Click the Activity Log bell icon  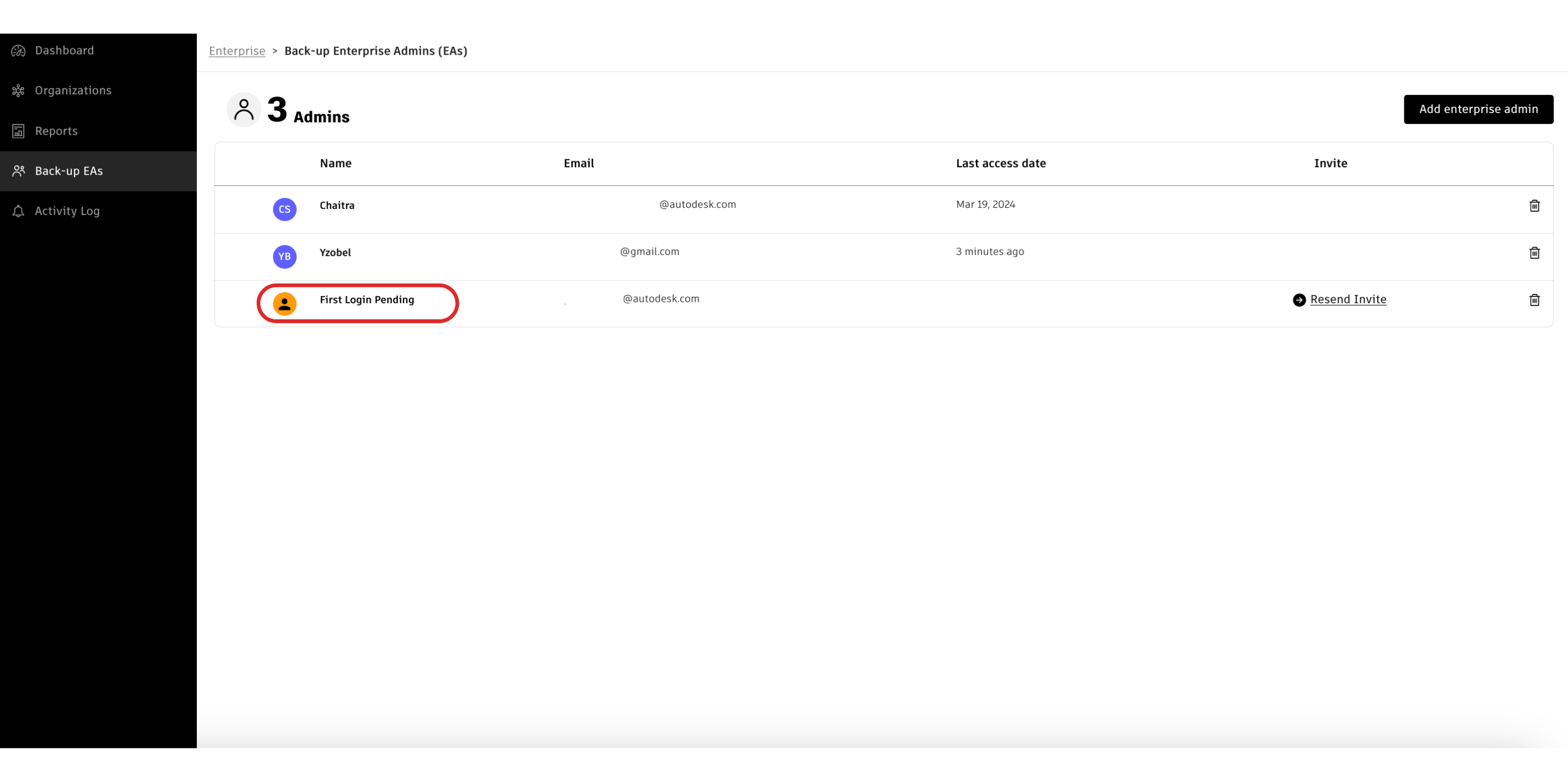click(18, 211)
